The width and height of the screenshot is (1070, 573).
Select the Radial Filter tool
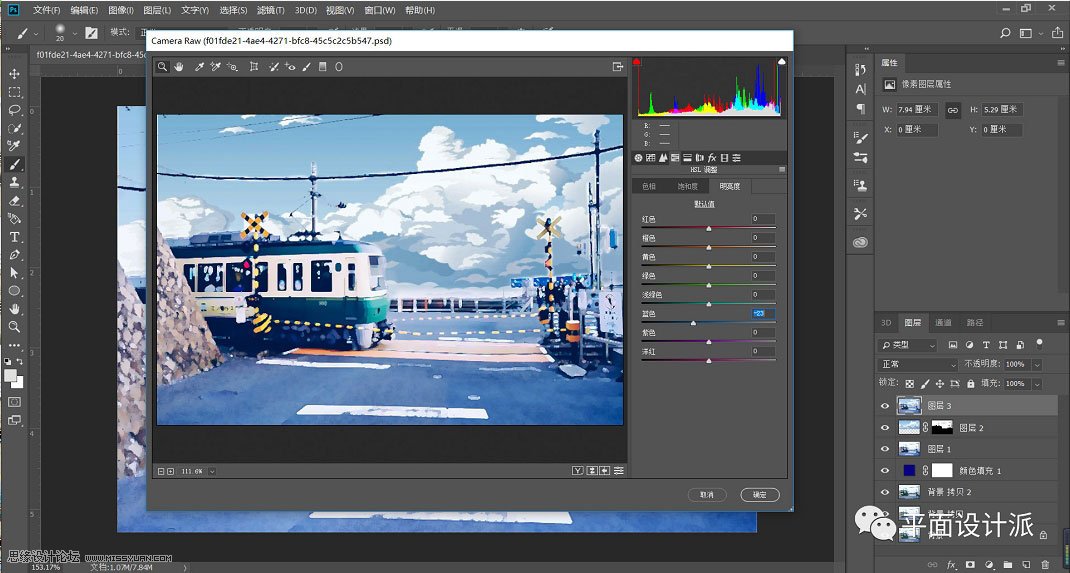click(338, 67)
